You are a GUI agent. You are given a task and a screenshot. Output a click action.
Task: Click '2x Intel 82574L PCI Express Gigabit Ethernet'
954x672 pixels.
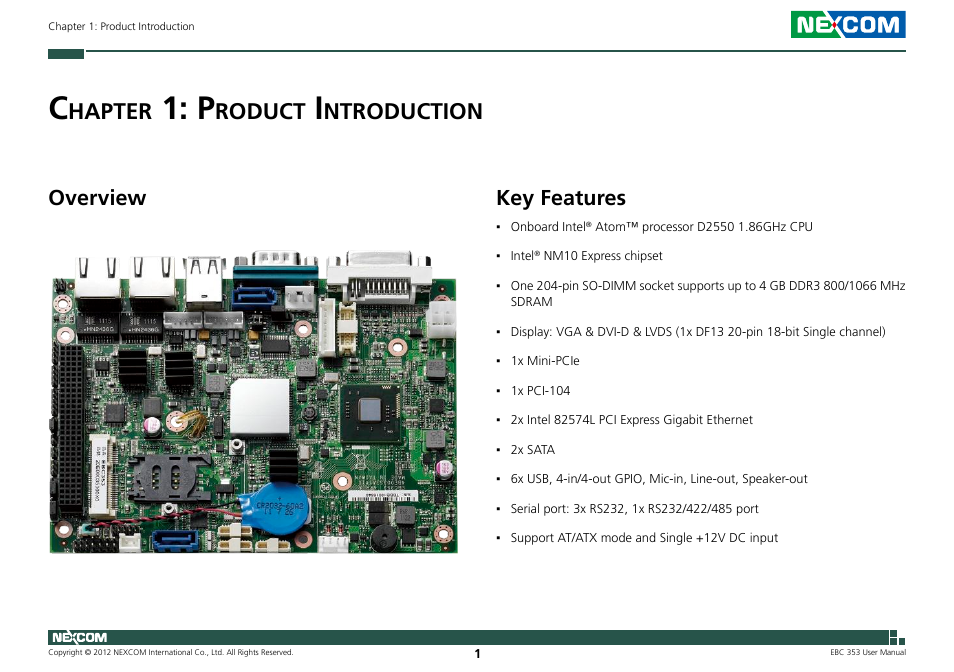point(632,420)
